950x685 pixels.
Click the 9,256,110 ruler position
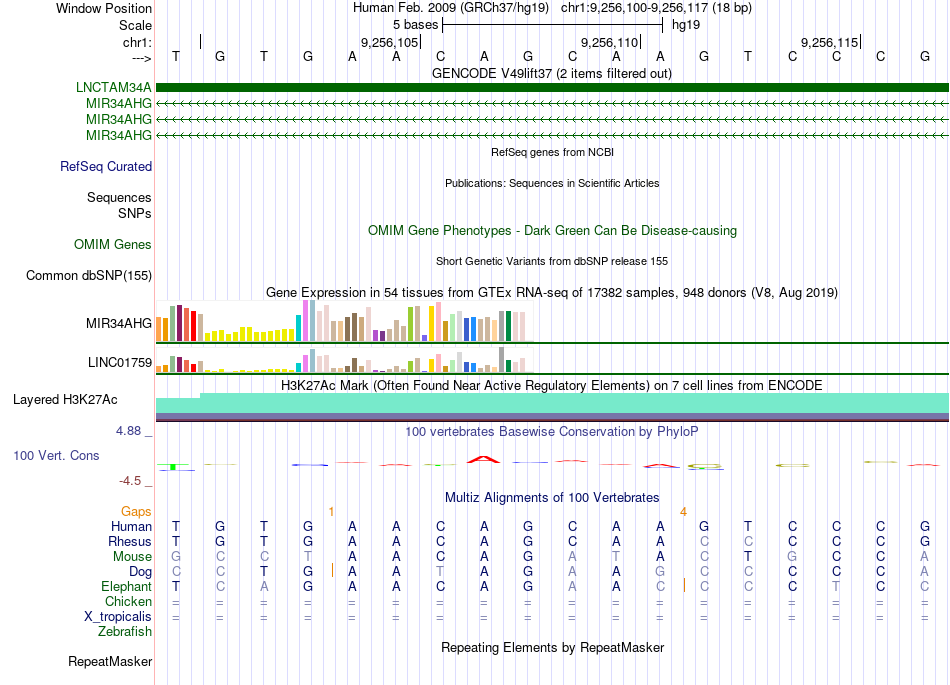[x=610, y=42]
